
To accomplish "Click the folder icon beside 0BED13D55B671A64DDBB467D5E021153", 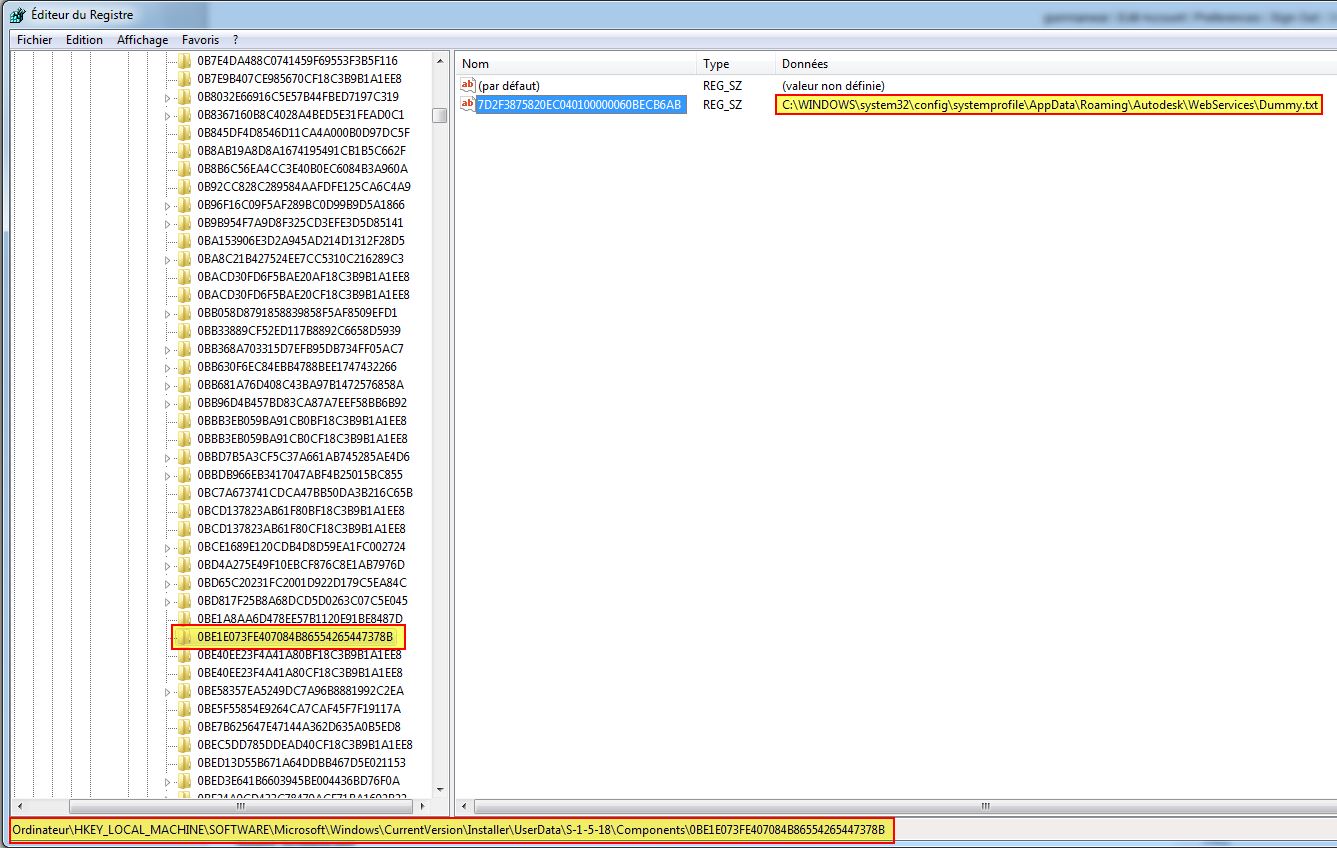I will tap(184, 763).
